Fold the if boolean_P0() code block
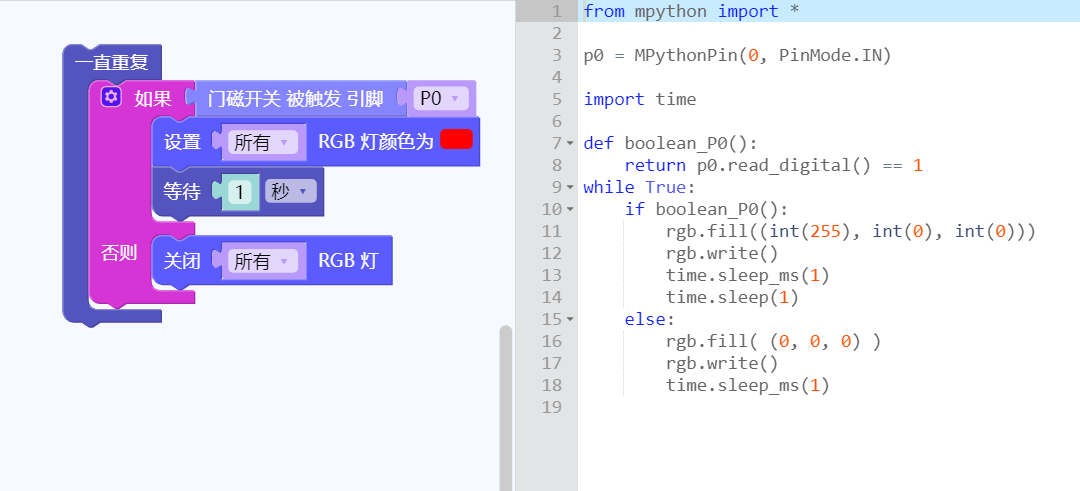Screen dimensions: 1080x491 point(570,209)
